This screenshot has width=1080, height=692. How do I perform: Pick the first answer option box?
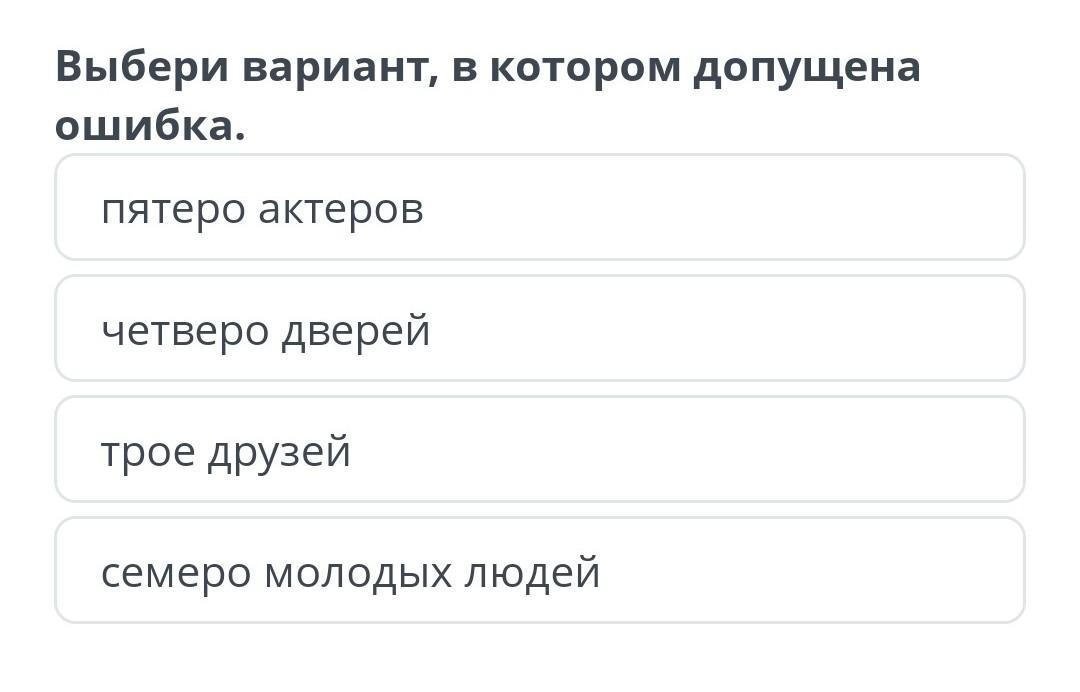pos(539,207)
